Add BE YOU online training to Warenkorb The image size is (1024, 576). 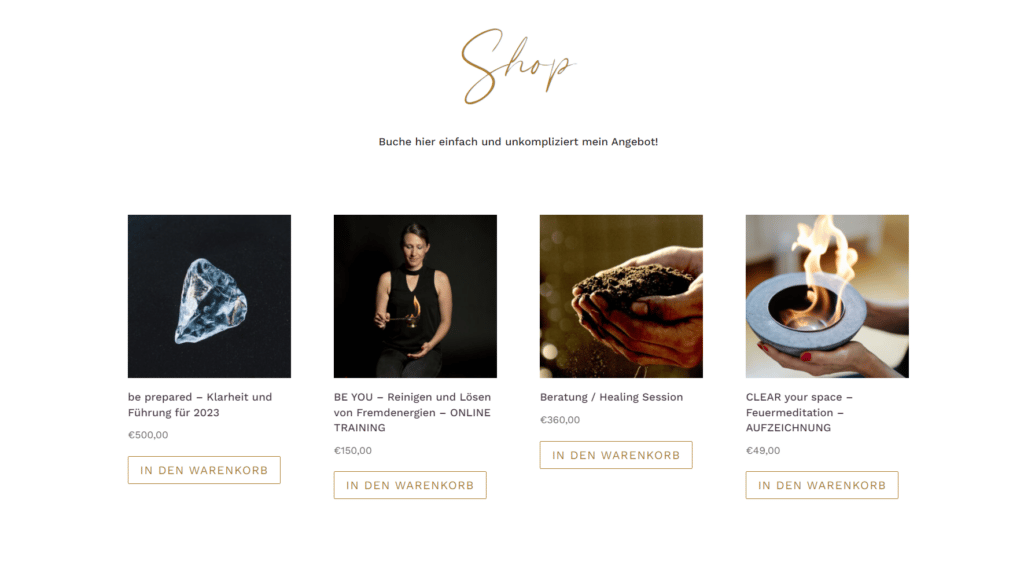(x=410, y=485)
